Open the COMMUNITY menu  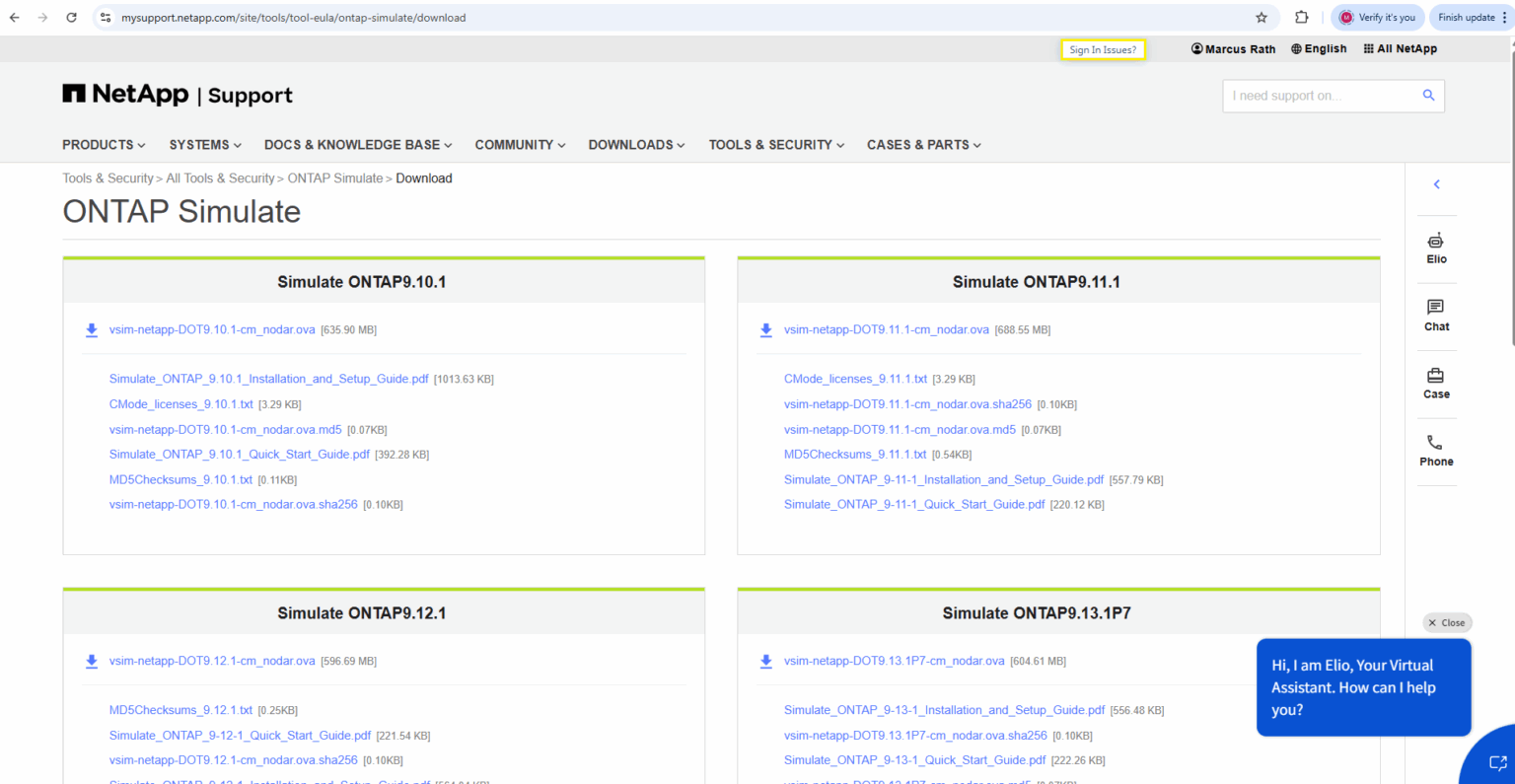[x=519, y=145]
